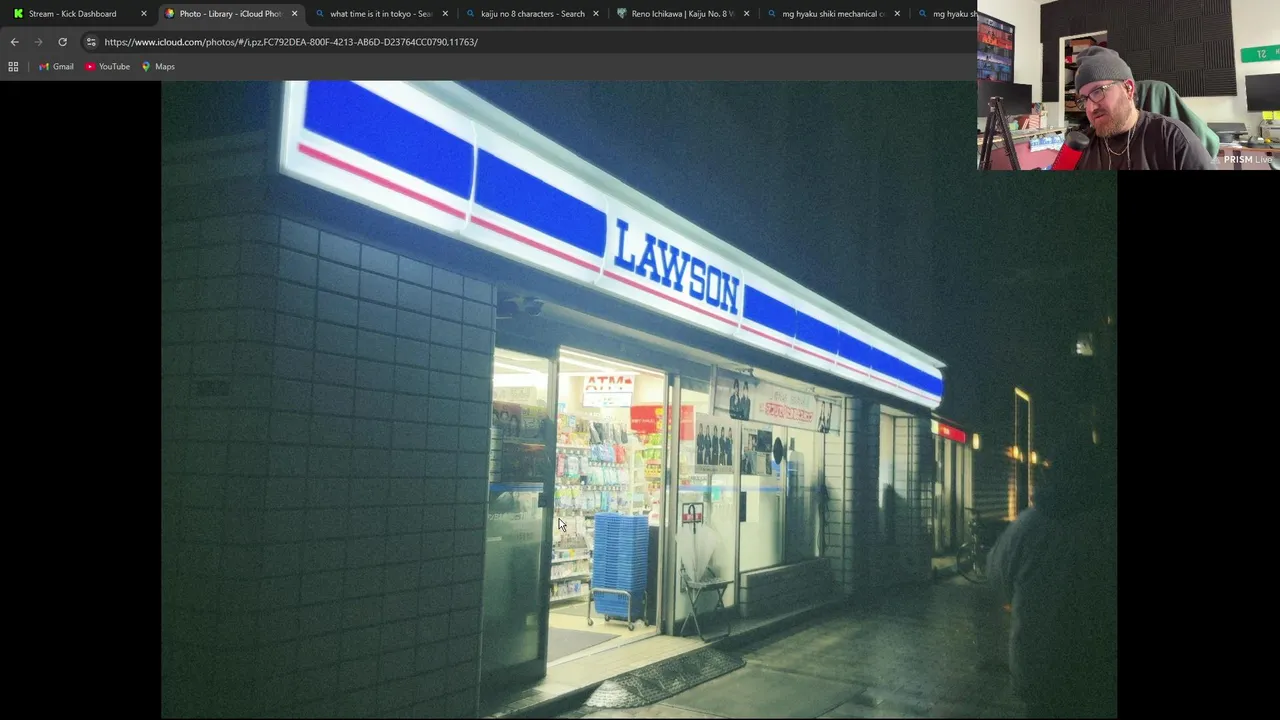The width and height of the screenshot is (1280, 720).
Task: Close the iCloud Photos tab
Action: pos(294,14)
